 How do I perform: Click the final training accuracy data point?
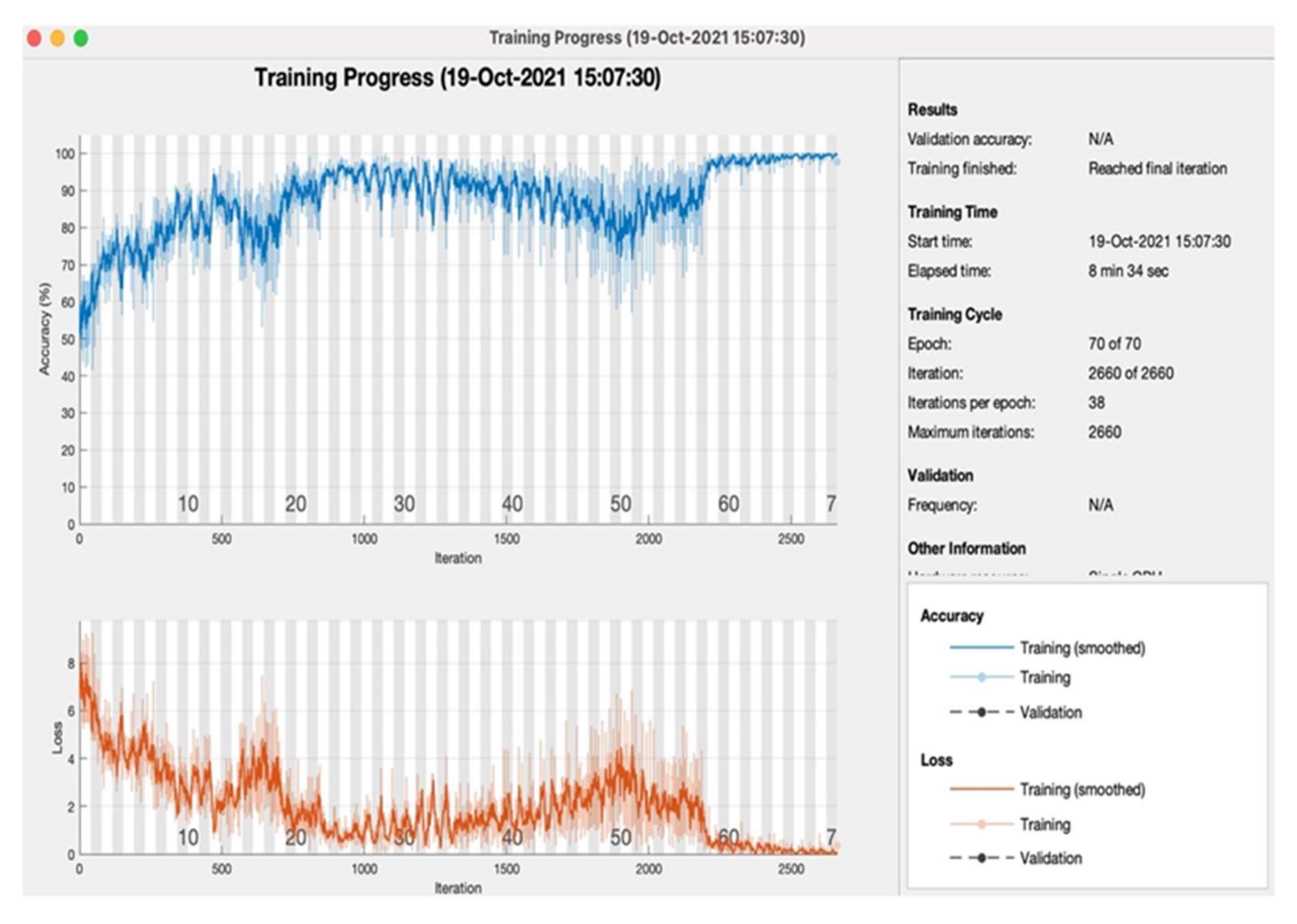coord(837,162)
